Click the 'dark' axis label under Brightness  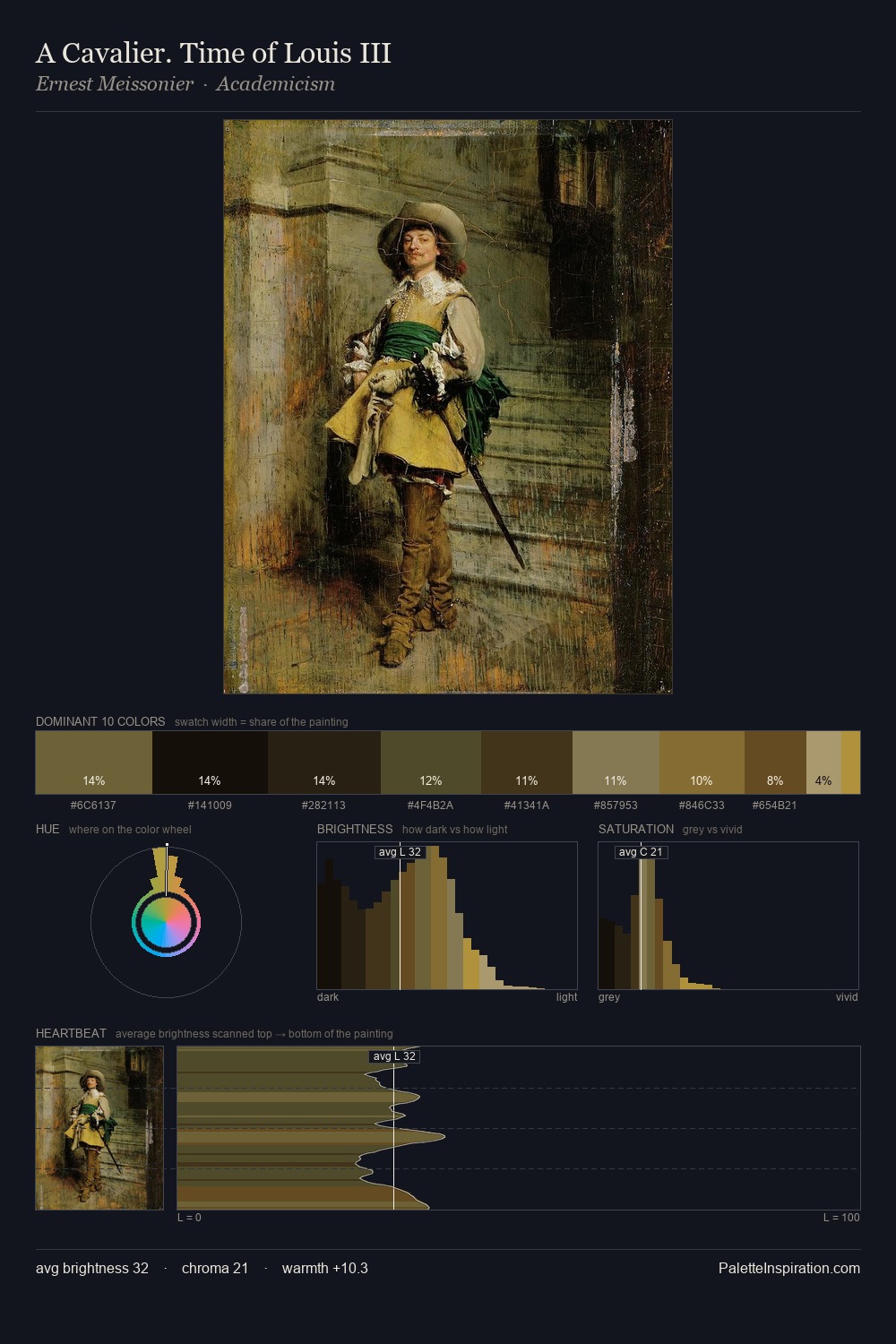click(328, 997)
